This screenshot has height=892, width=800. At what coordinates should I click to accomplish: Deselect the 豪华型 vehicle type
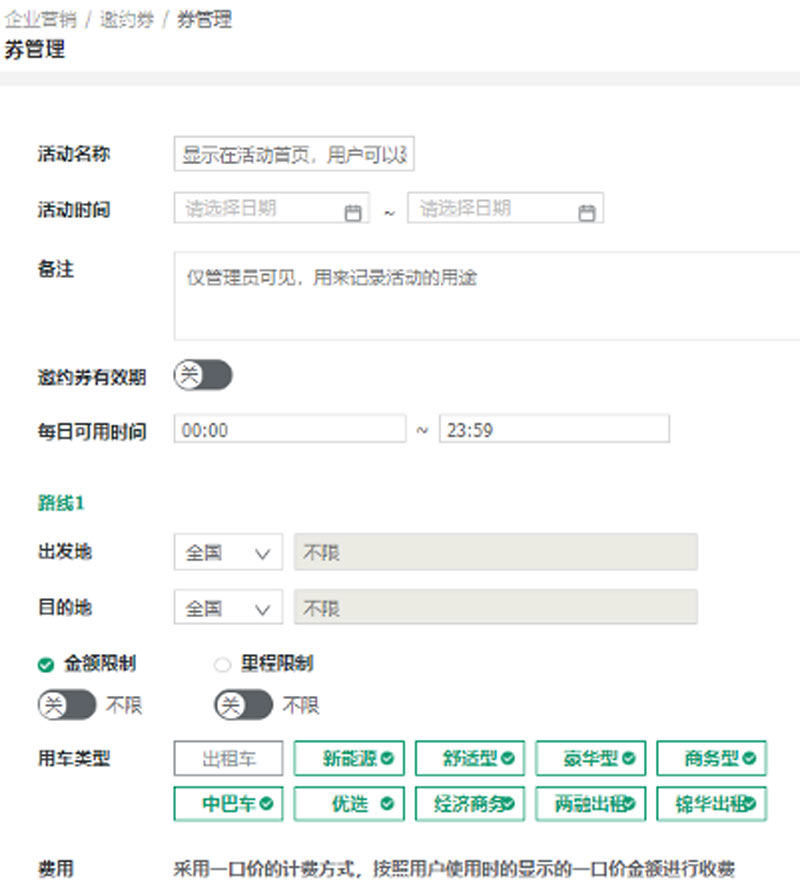591,759
